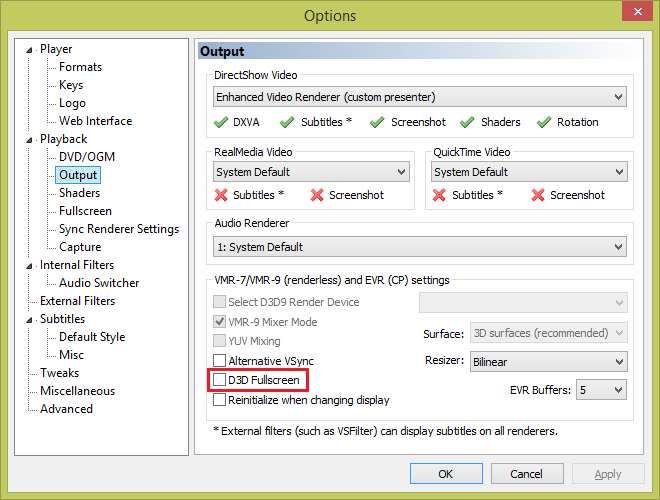This screenshot has height=500, width=660.
Task: Click the red X beside RealMedia Screenshot
Action: point(317,195)
